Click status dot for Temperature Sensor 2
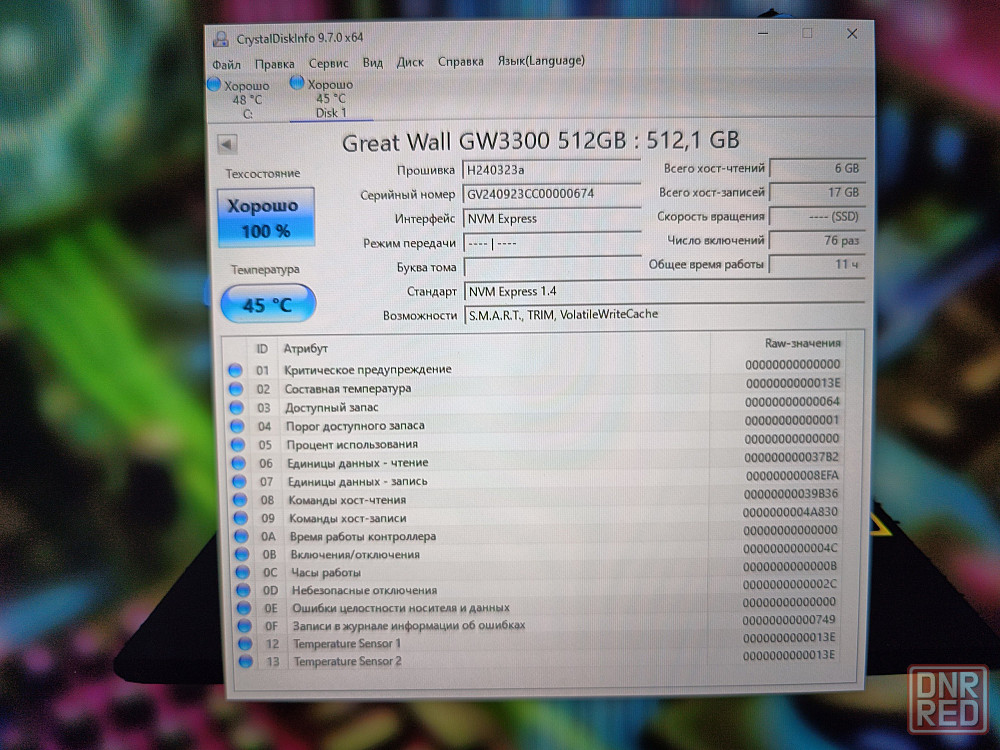Image resolution: width=1000 pixels, height=750 pixels. click(x=246, y=661)
